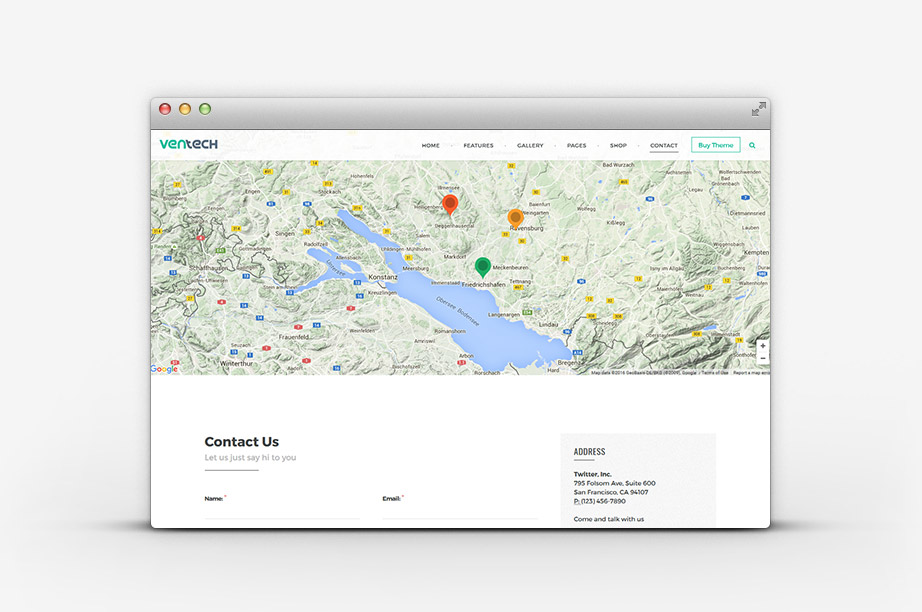922x612 pixels.
Task: Click 'Come and talk with us' text
Action: click(x=609, y=519)
